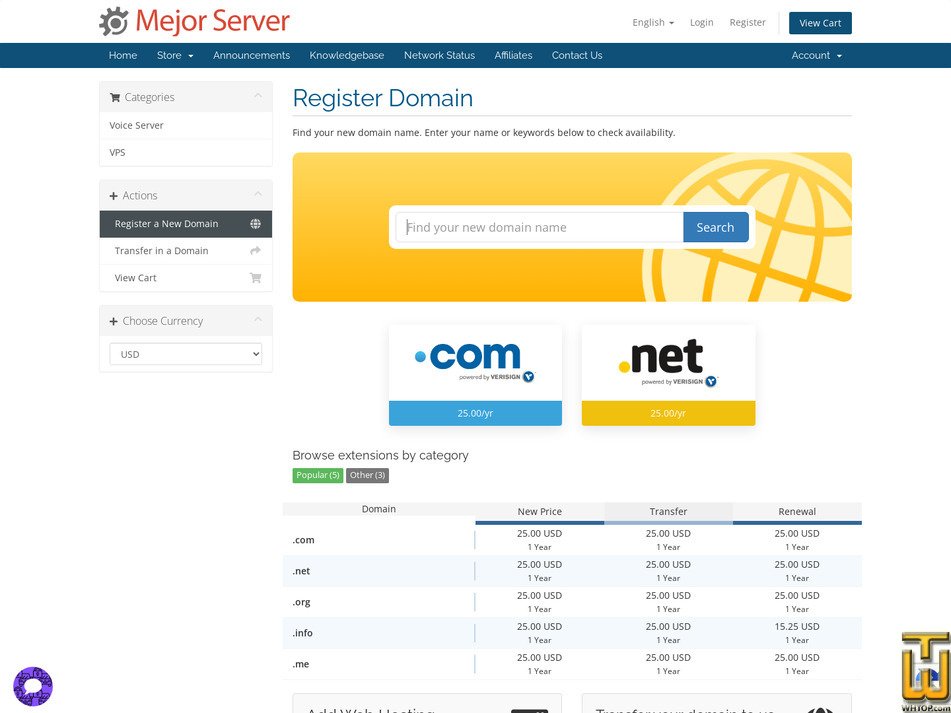Click the .net 25.00/yr price bar
The height and width of the screenshot is (713, 951).
tap(668, 413)
